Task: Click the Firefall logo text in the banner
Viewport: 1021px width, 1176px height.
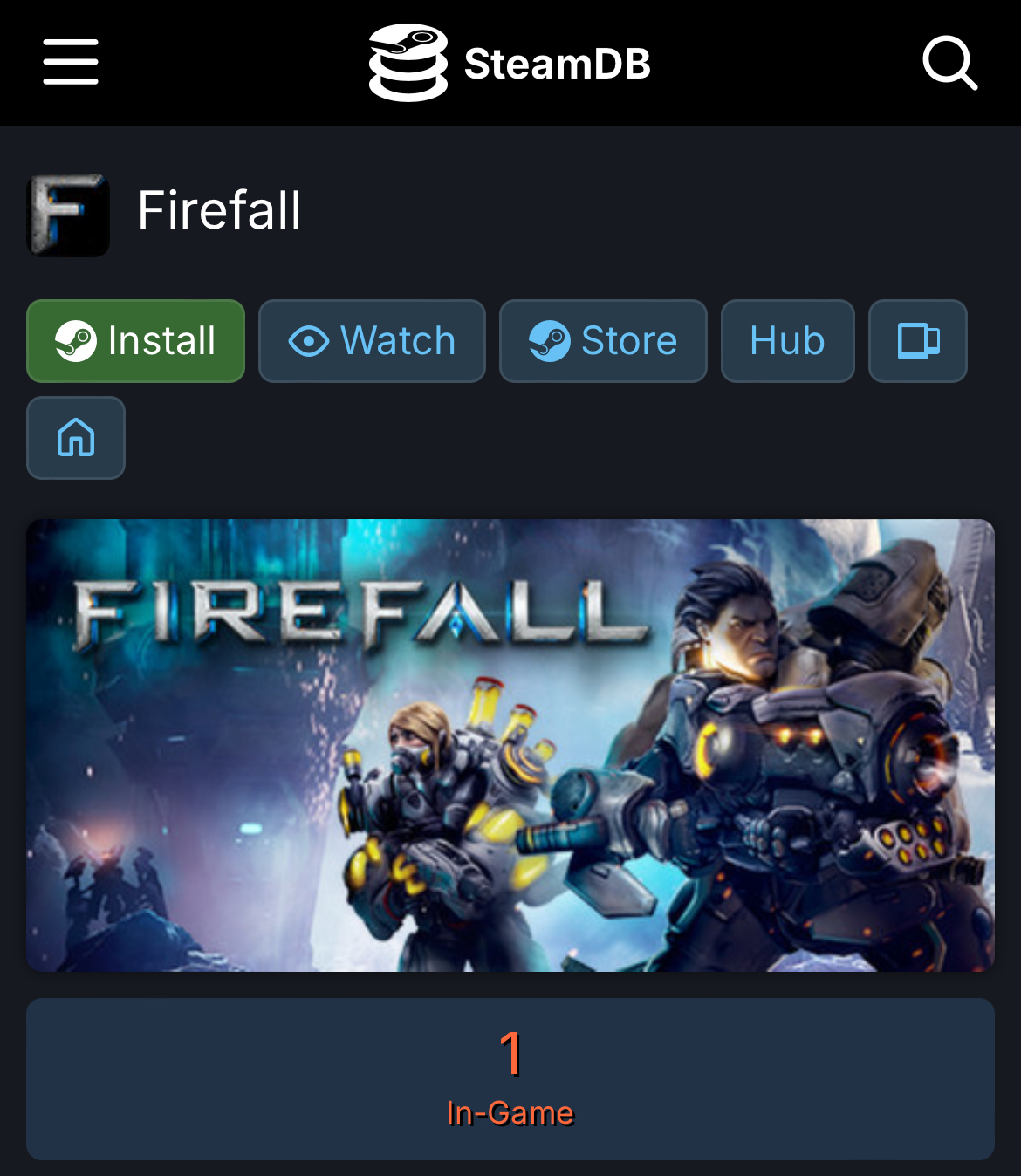Action: [360, 615]
